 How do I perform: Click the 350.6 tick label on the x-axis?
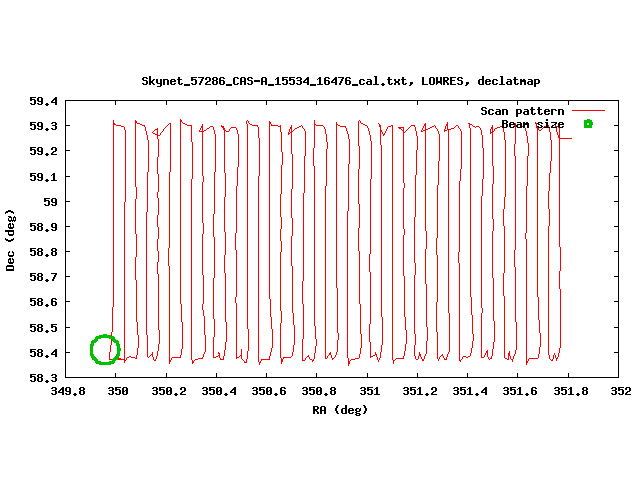(269, 393)
